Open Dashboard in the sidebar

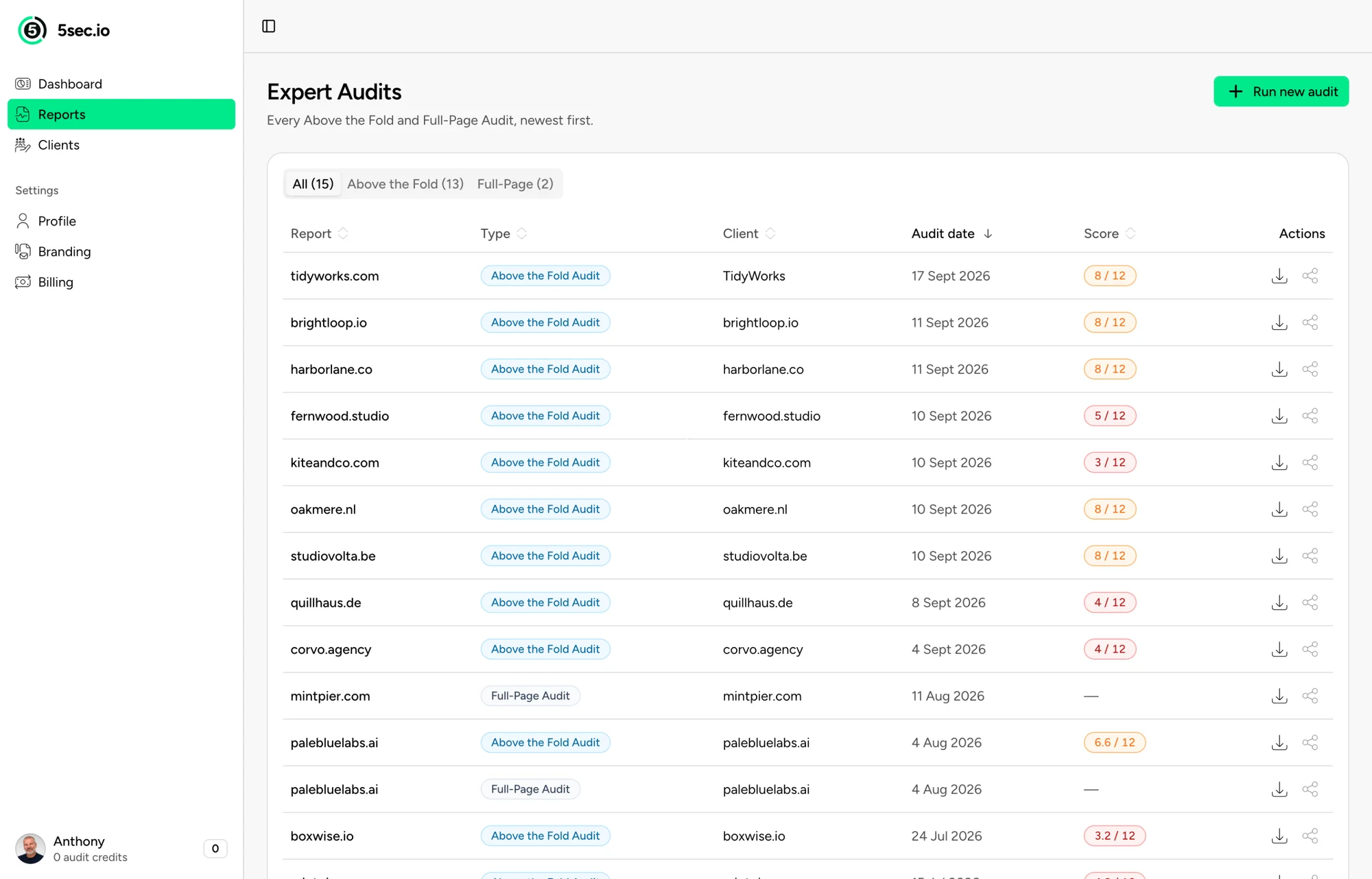tap(121, 84)
